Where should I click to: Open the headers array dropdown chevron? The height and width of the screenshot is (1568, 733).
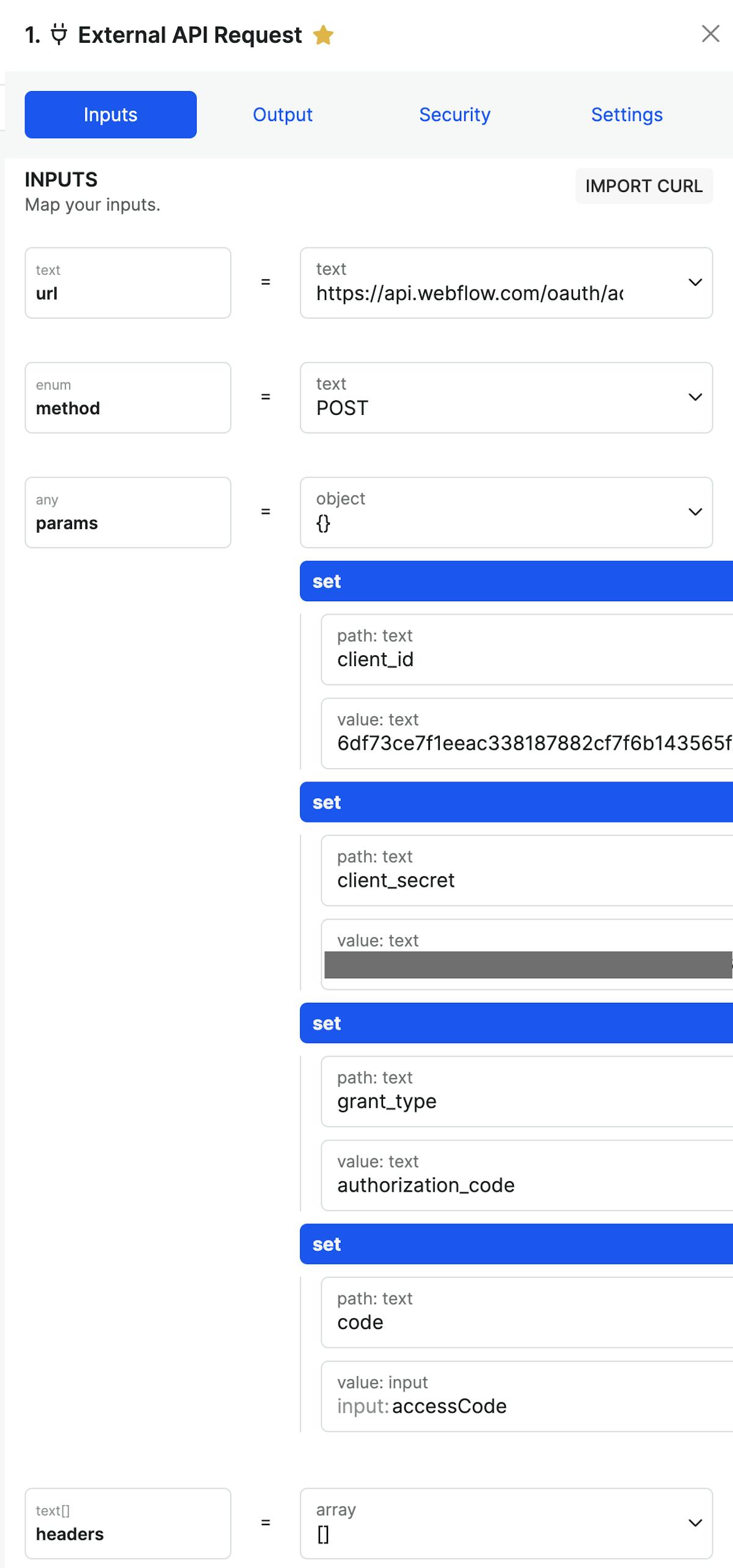[695, 1523]
